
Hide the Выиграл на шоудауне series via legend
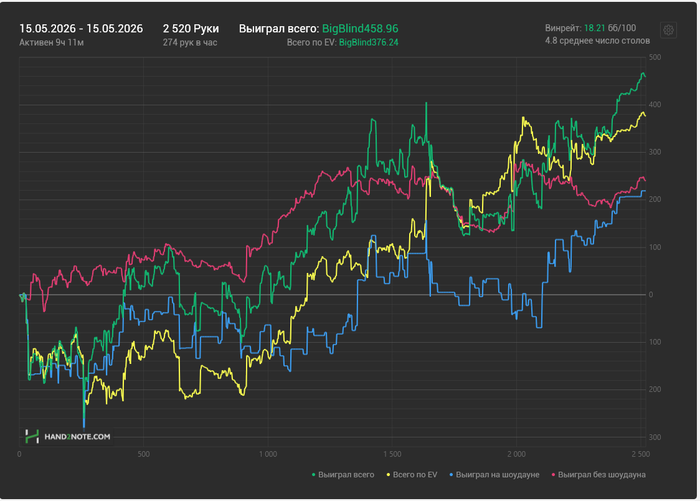(497, 475)
